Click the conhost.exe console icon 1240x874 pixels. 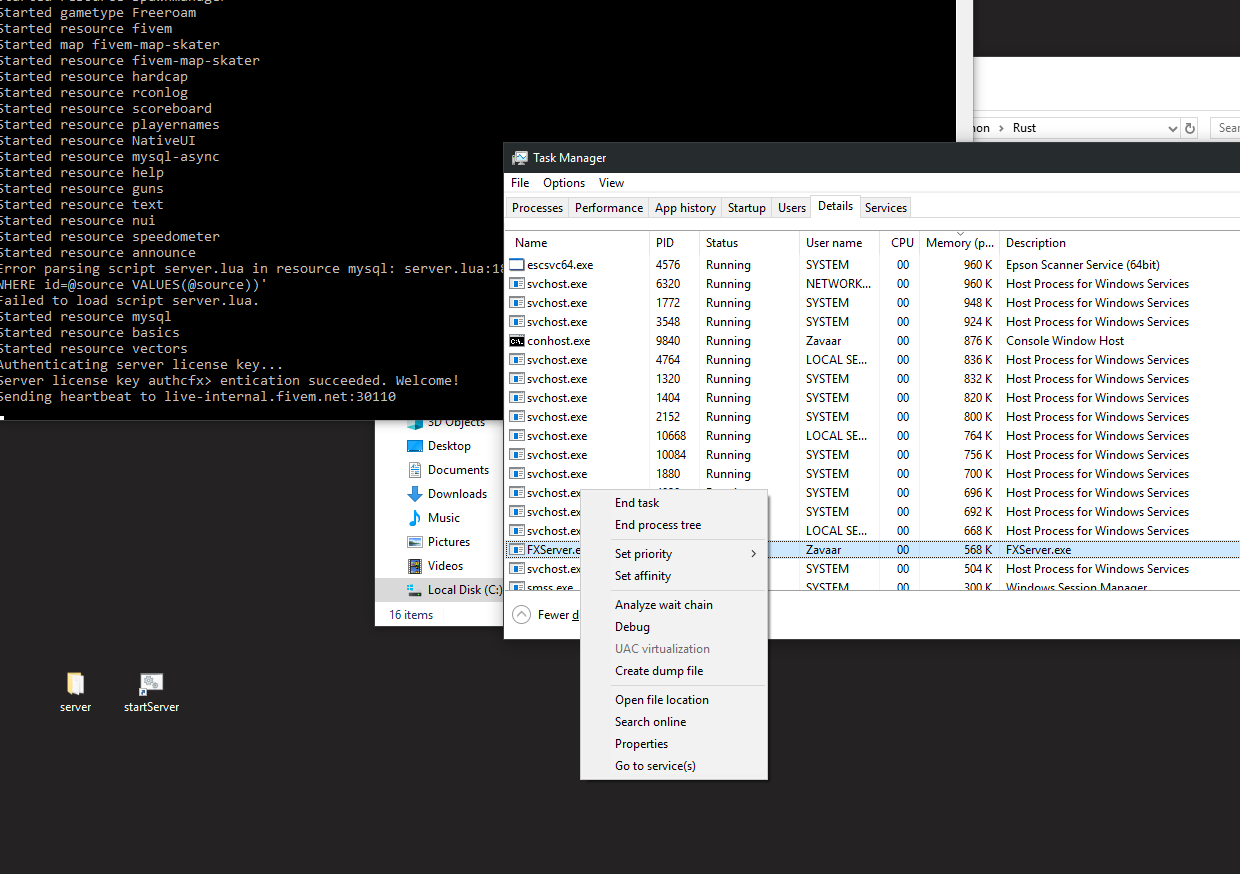coord(517,341)
